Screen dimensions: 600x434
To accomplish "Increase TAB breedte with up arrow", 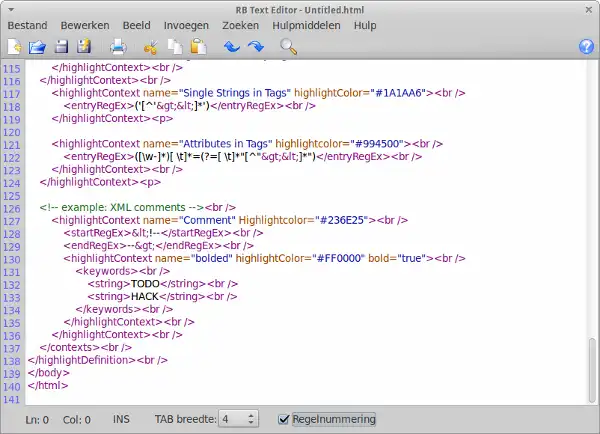I will tap(251, 416).
